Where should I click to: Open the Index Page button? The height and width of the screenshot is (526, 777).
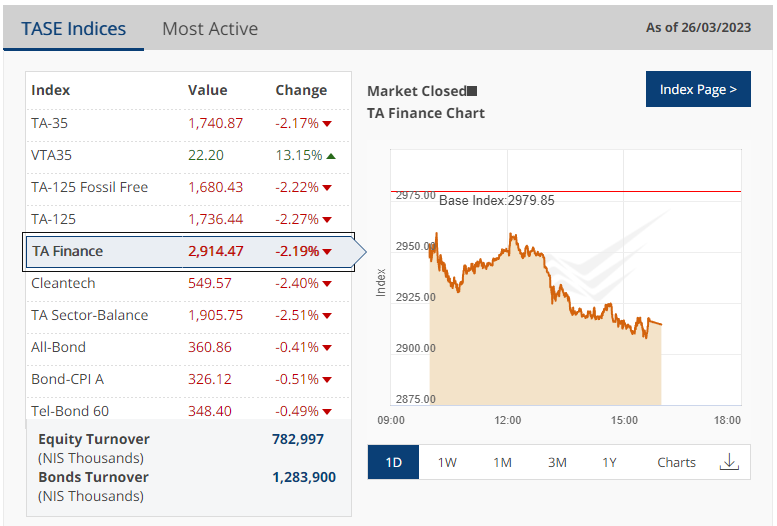pyautogui.click(x=698, y=90)
